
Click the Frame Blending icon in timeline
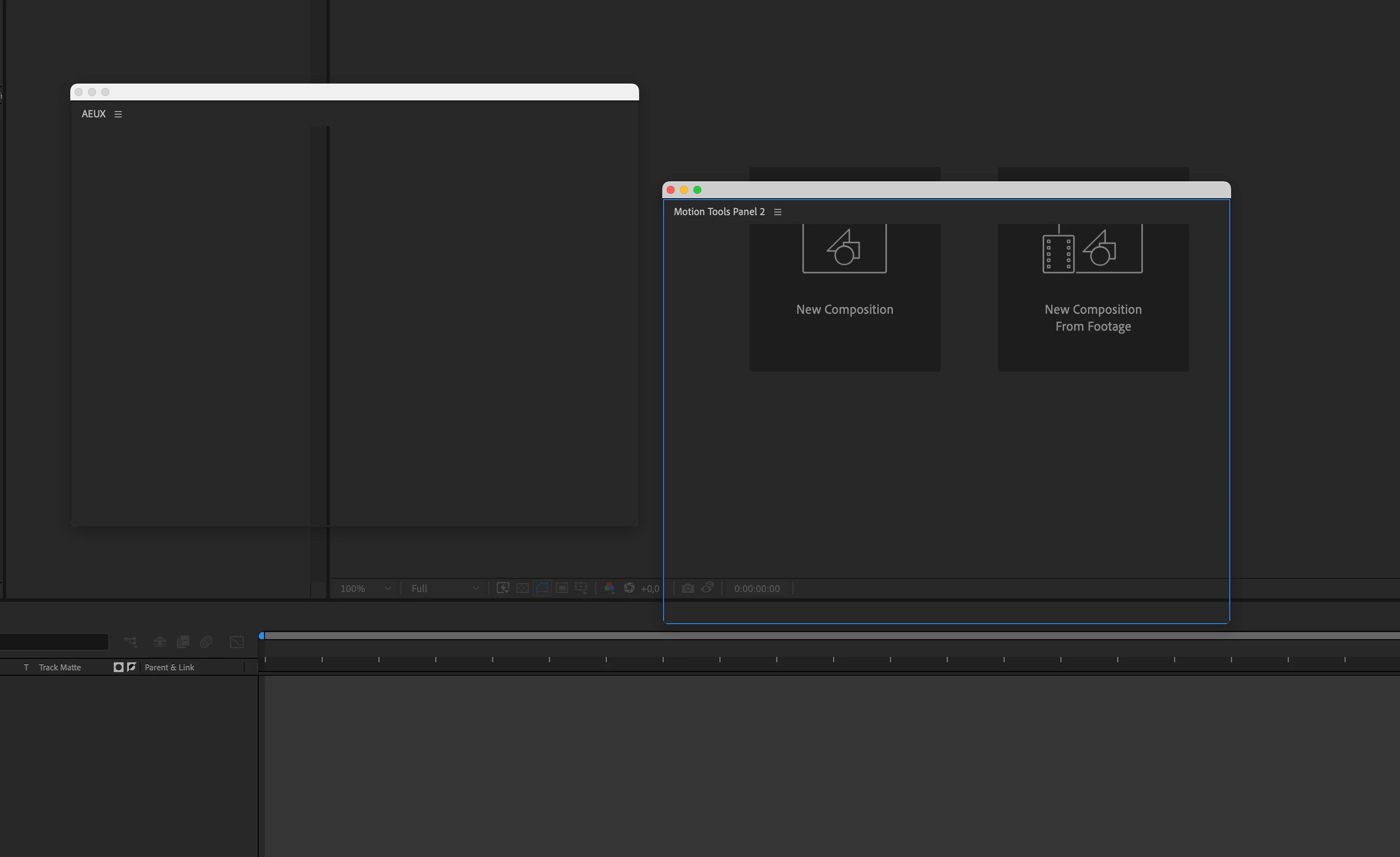(183, 641)
